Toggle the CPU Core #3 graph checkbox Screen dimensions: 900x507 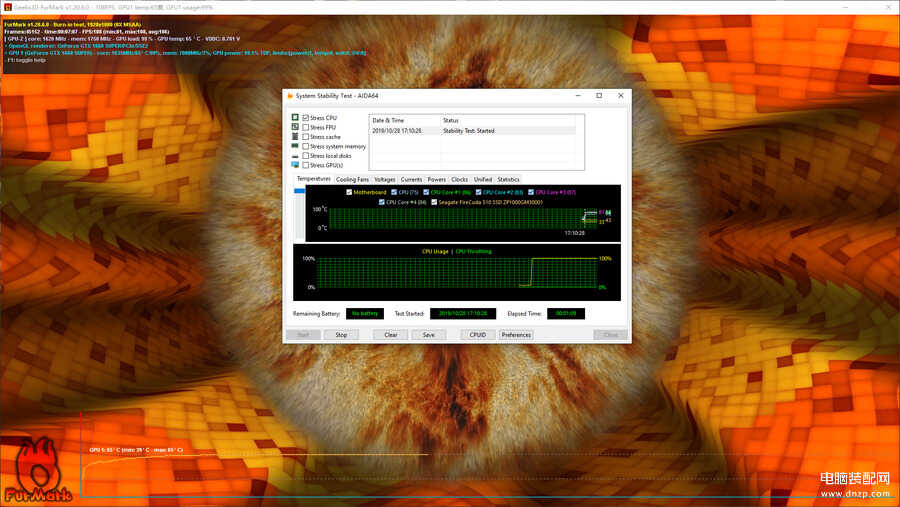click(531, 192)
